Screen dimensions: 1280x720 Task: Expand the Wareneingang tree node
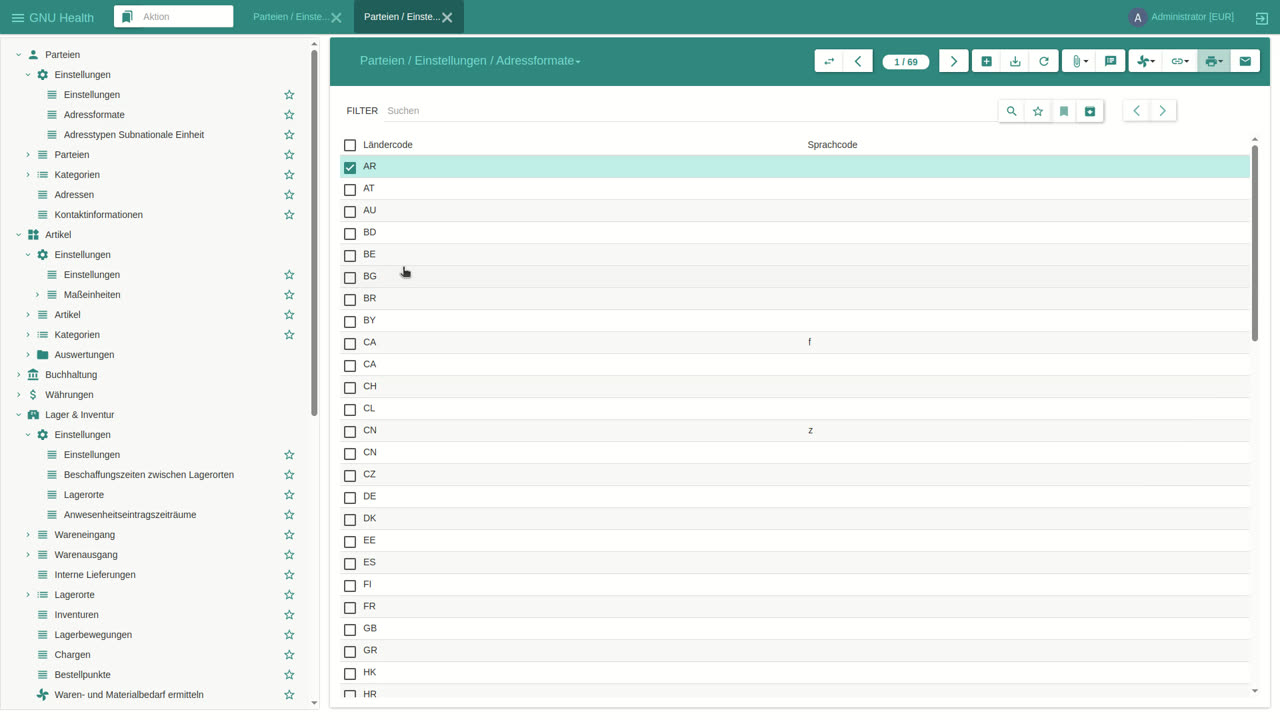tap(28, 535)
